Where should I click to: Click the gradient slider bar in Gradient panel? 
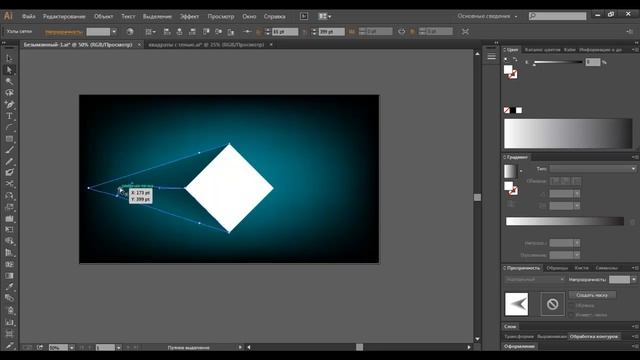tap(565, 221)
